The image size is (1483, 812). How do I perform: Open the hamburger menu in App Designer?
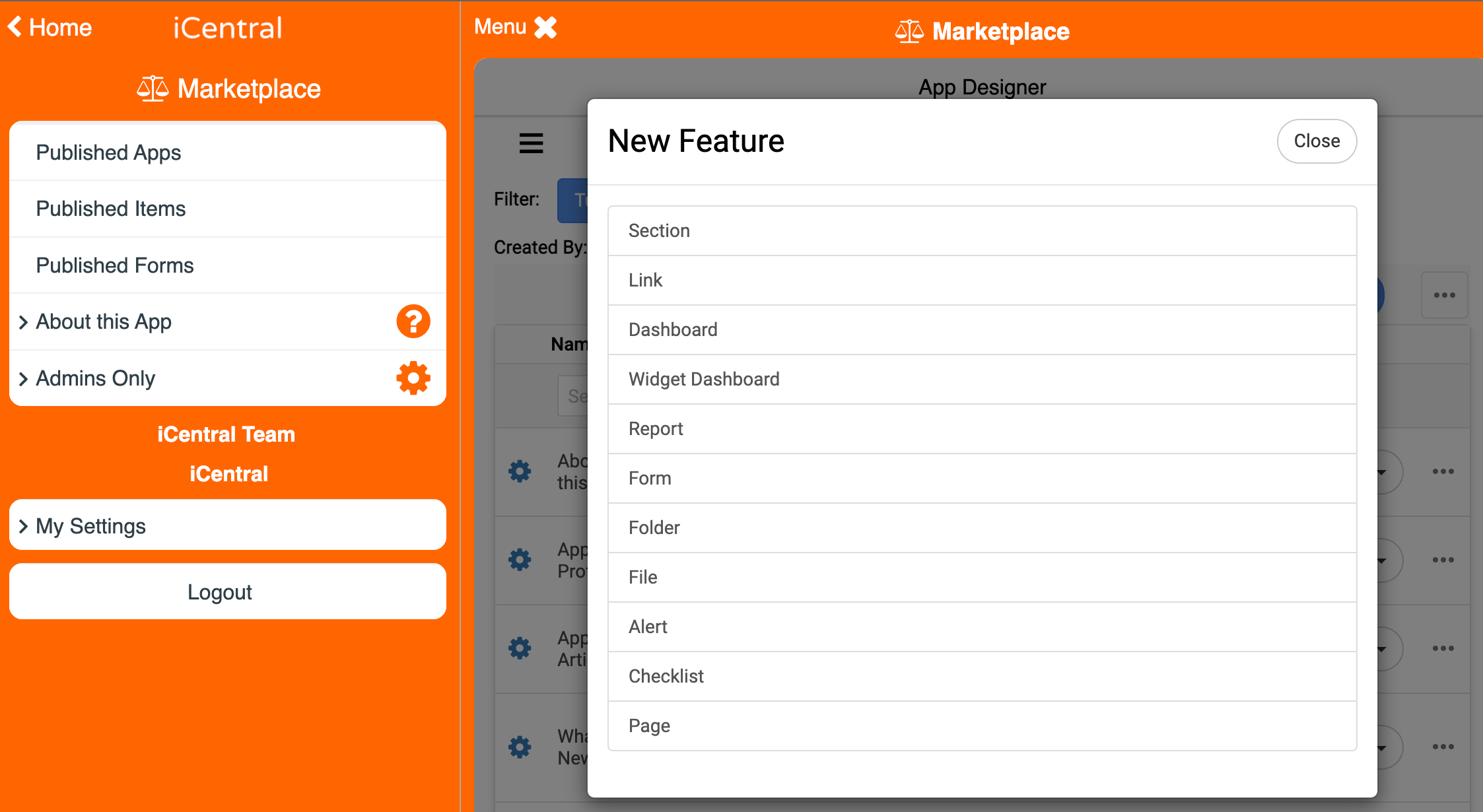[x=531, y=144]
